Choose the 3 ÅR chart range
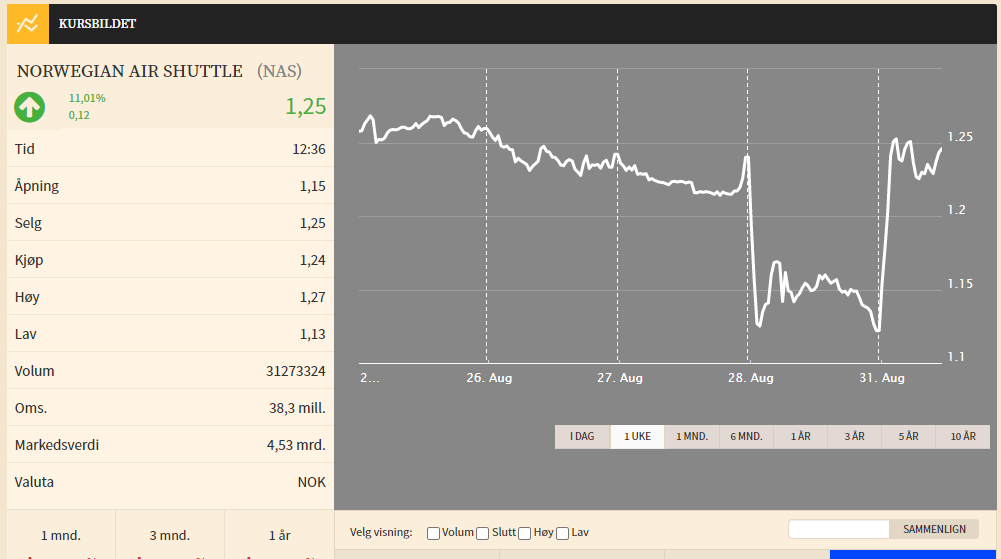This screenshot has height=559, width=1001. coord(854,436)
